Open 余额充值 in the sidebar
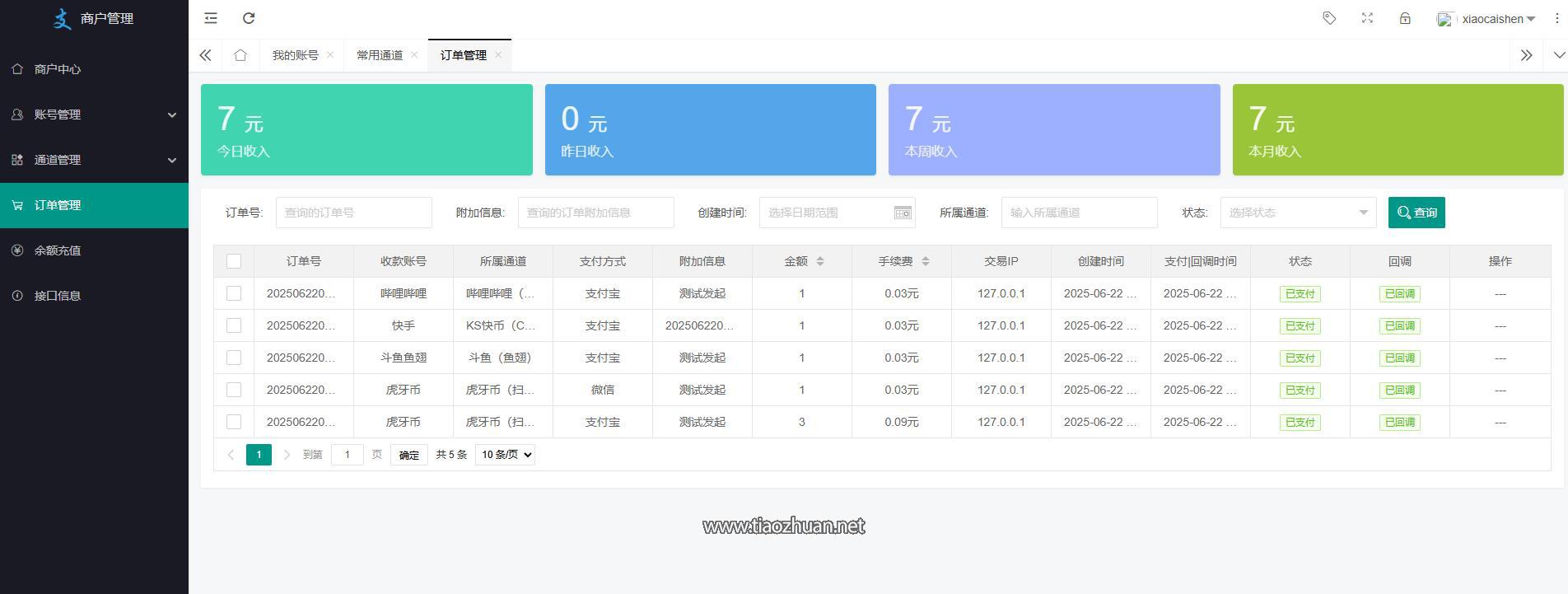The width and height of the screenshot is (1568, 594). (58, 250)
